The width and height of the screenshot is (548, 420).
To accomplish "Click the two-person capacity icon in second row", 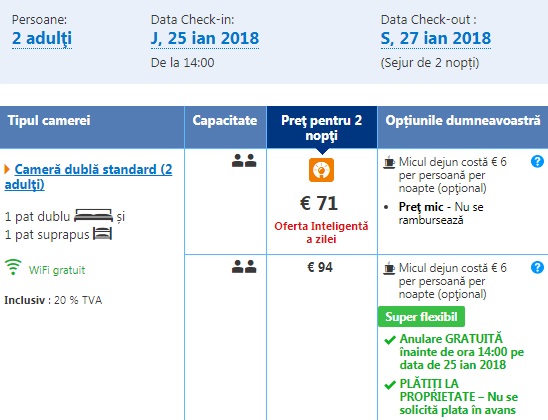I will [x=244, y=267].
